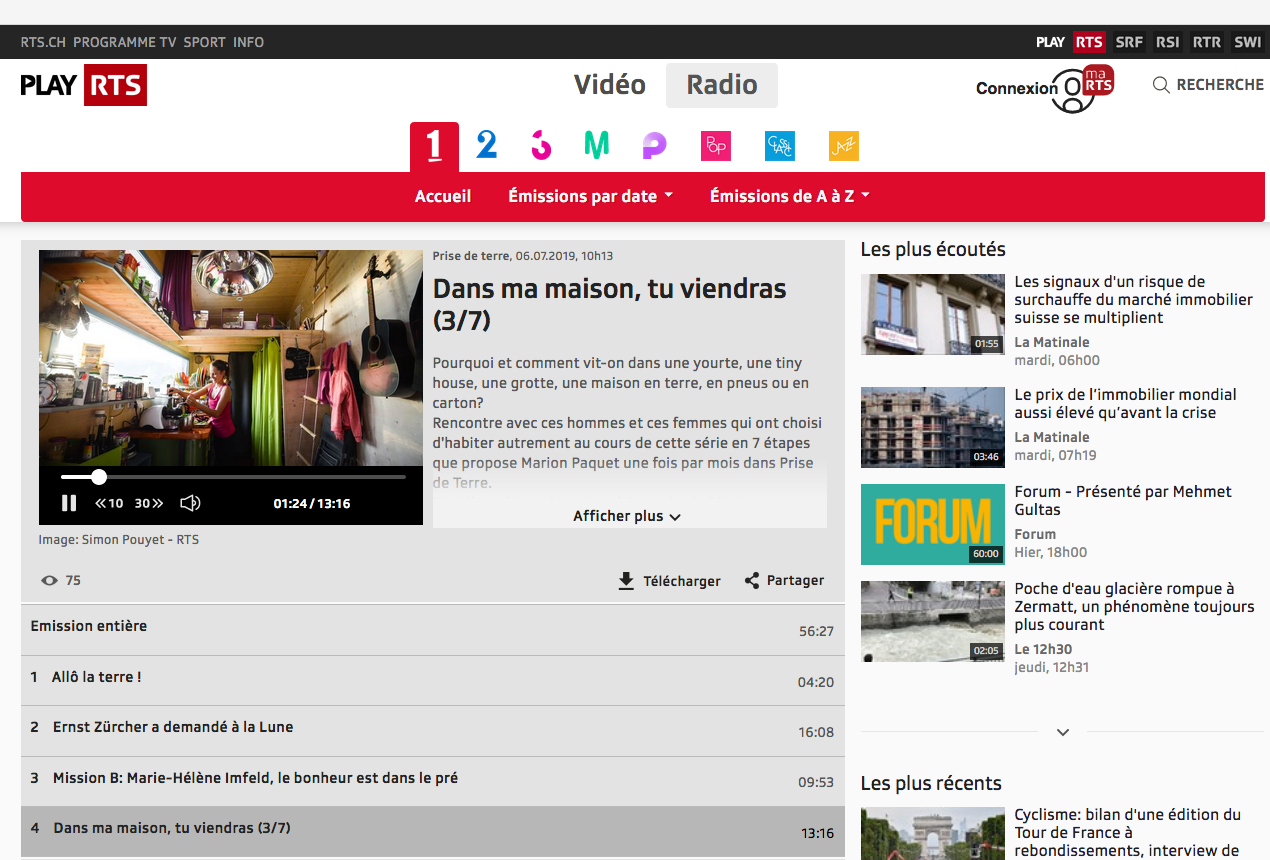Click the audio progress slider handle
Screen dimensions: 1270x860
click(99, 477)
